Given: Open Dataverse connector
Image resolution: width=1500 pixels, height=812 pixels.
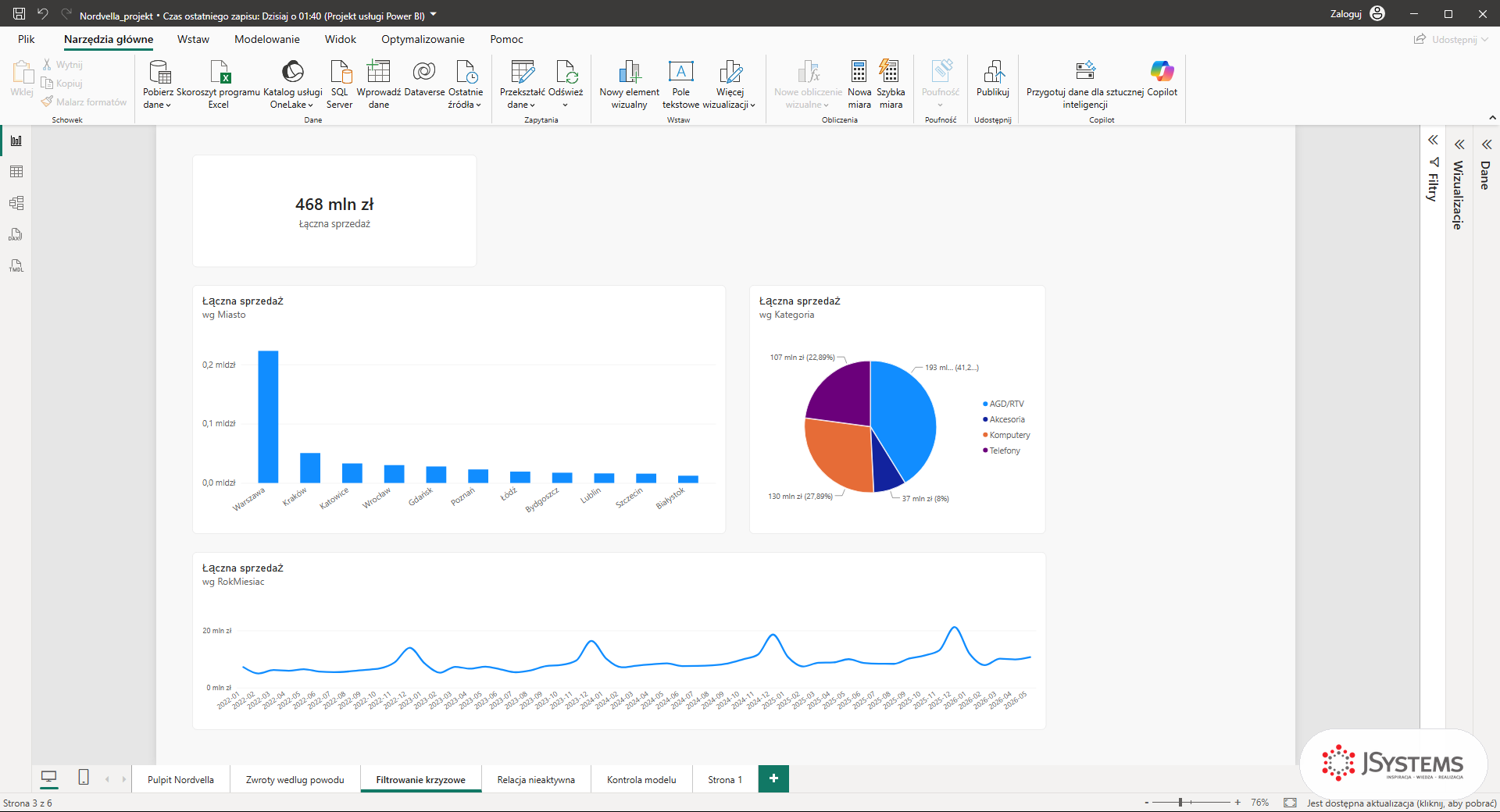Looking at the screenshot, I should tap(424, 78).
